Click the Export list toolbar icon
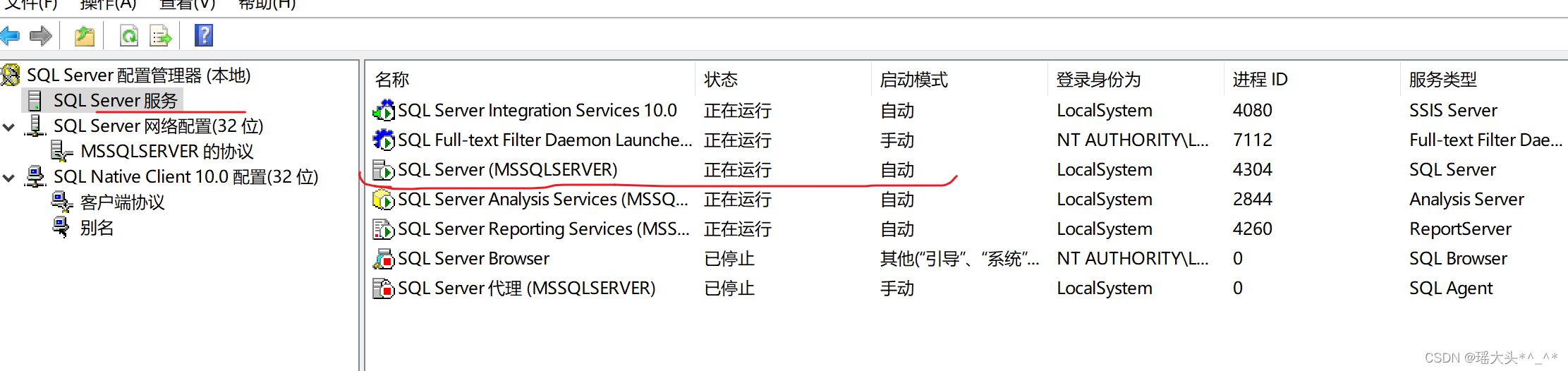Image resolution: width=1568 pixels, height=371 pixels. tap(161, 35)
